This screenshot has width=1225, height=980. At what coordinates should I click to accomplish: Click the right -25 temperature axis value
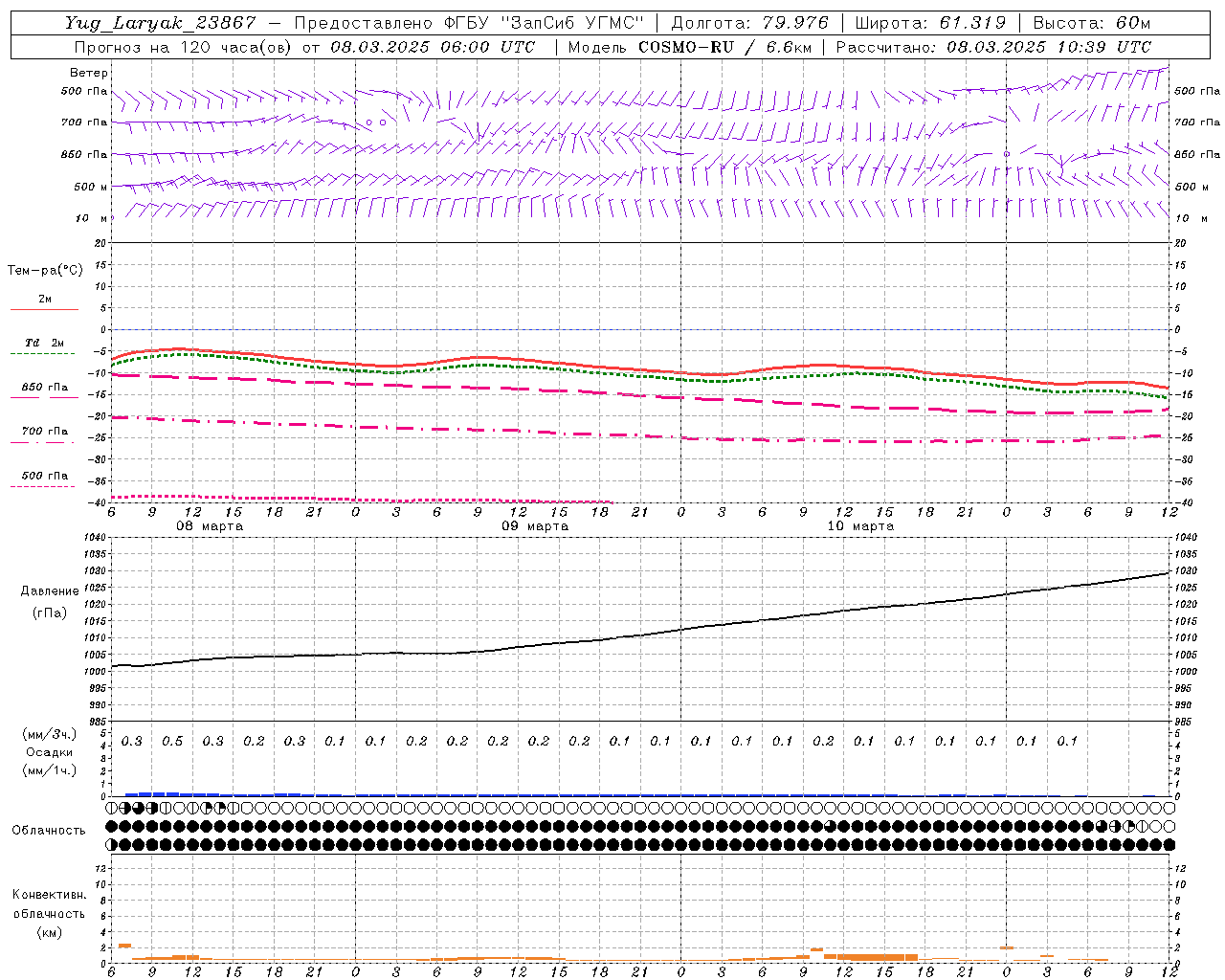click(x=1184, y=438)
